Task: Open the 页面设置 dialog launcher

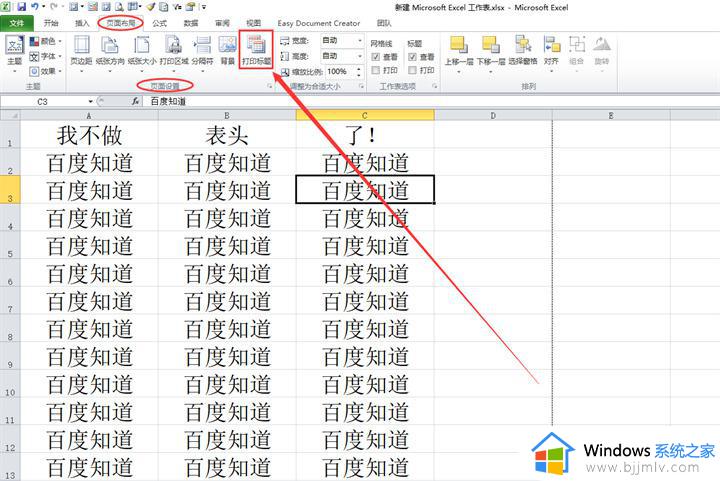Action: 270,86
